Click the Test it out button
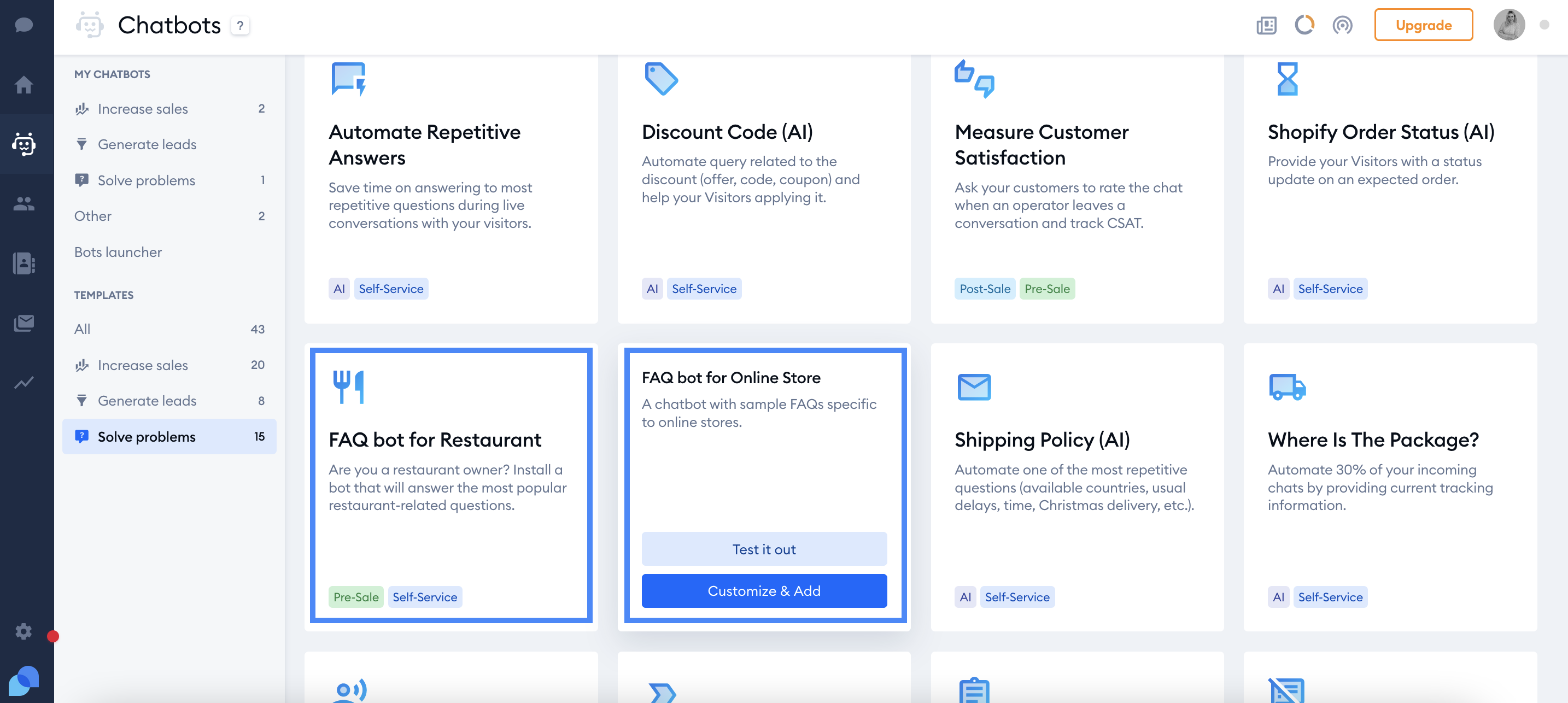1568x703 pixels. pyautogui.click(x=764, y=549)
